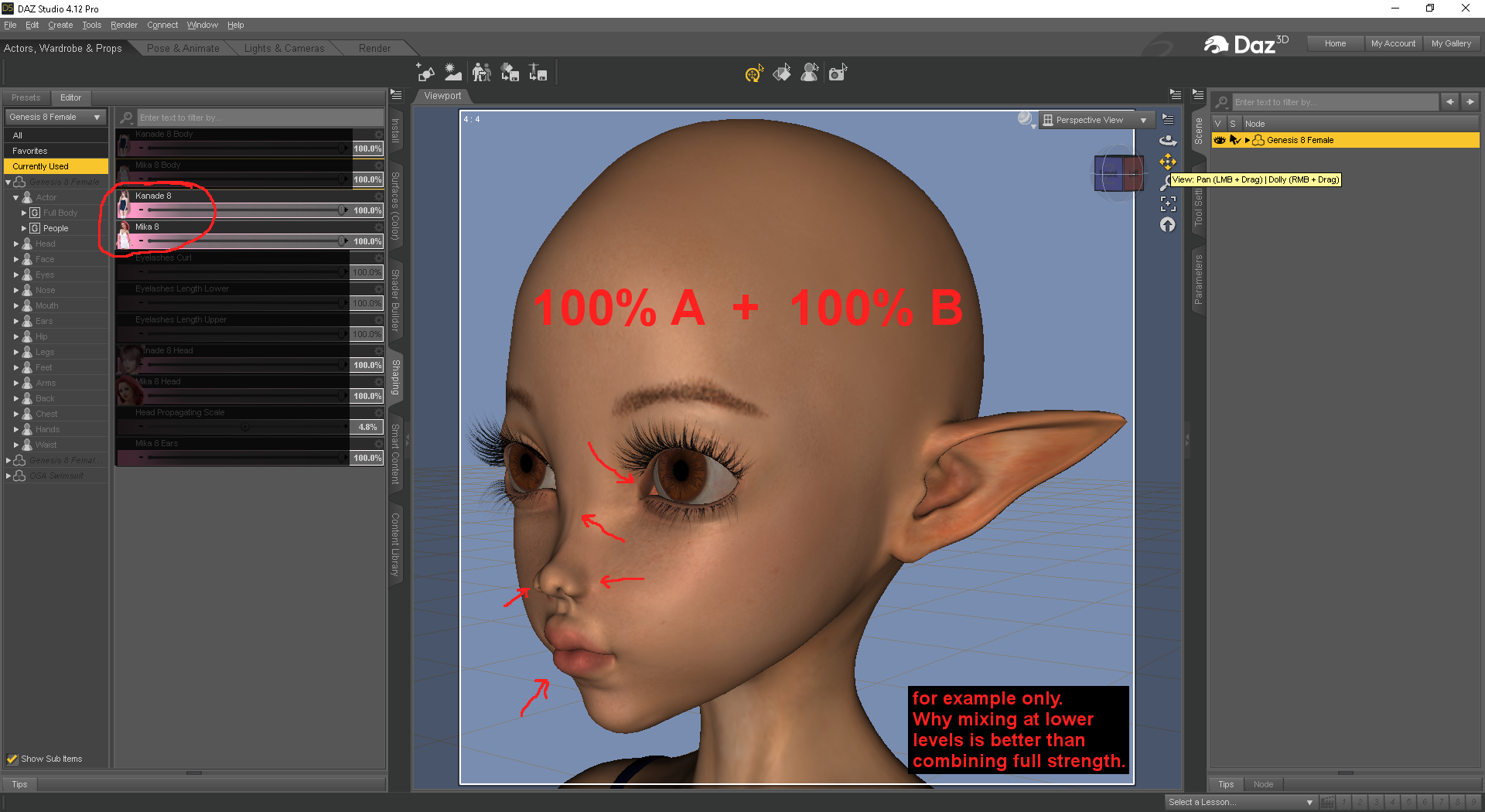Switch to the Editor tab
Viewport: 1485px width, 812px height.
tap(71, 97)
